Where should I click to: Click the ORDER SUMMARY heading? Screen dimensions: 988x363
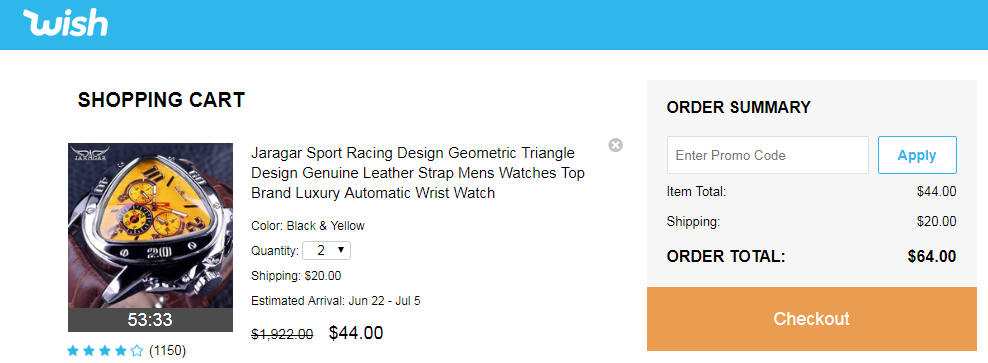738,108
